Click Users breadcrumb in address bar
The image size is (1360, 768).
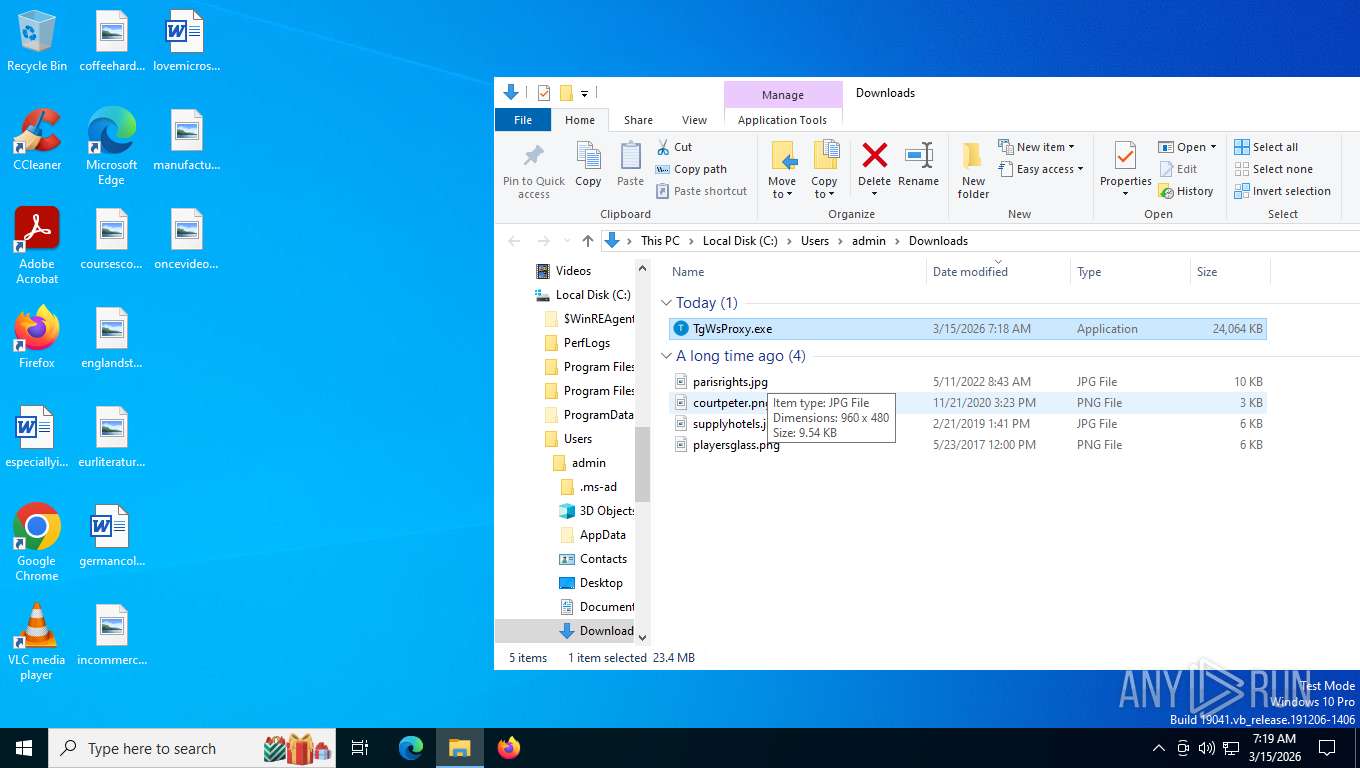coord(815,241)
